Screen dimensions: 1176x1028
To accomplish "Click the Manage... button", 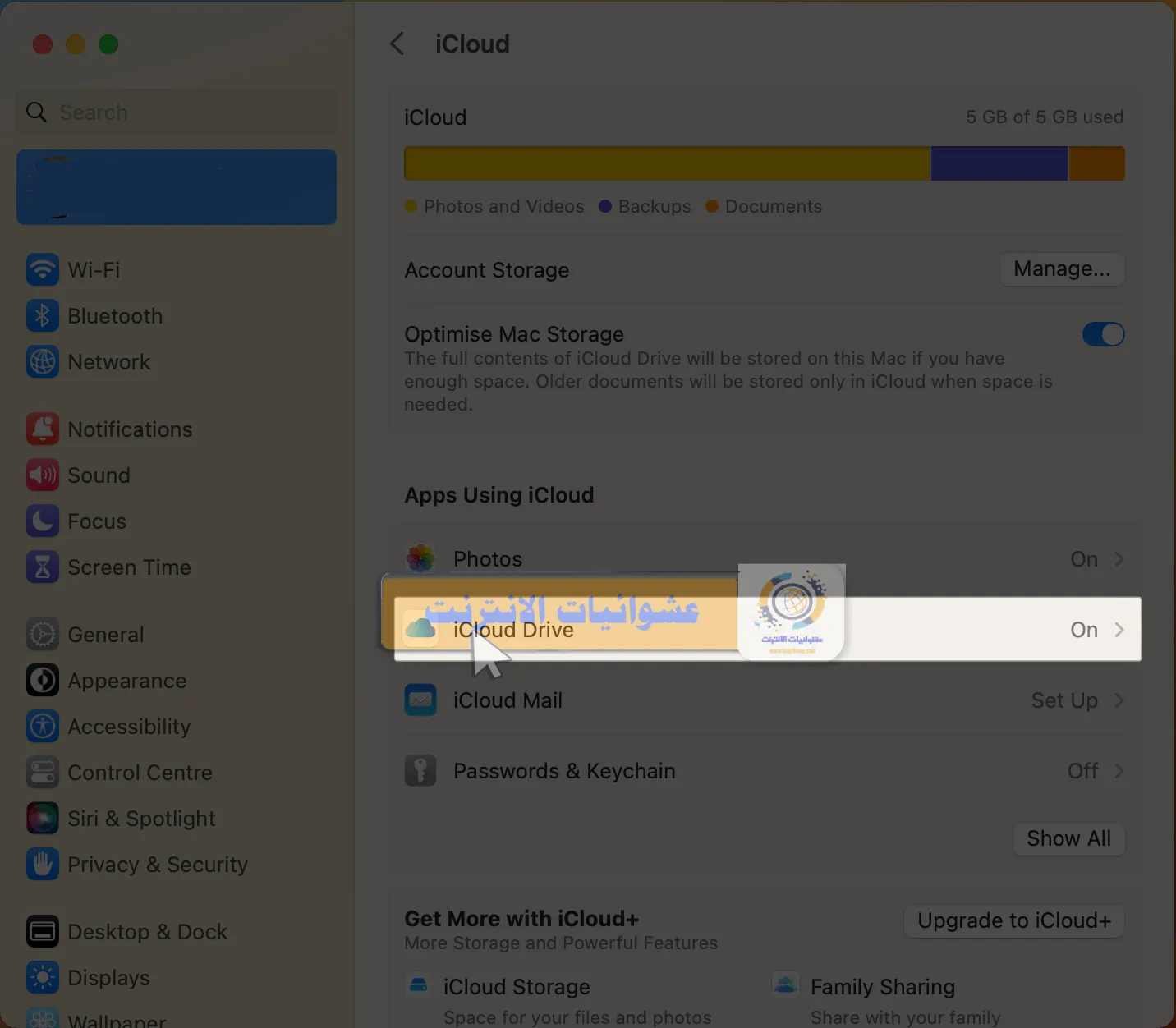I will [x=1062, y=268].
